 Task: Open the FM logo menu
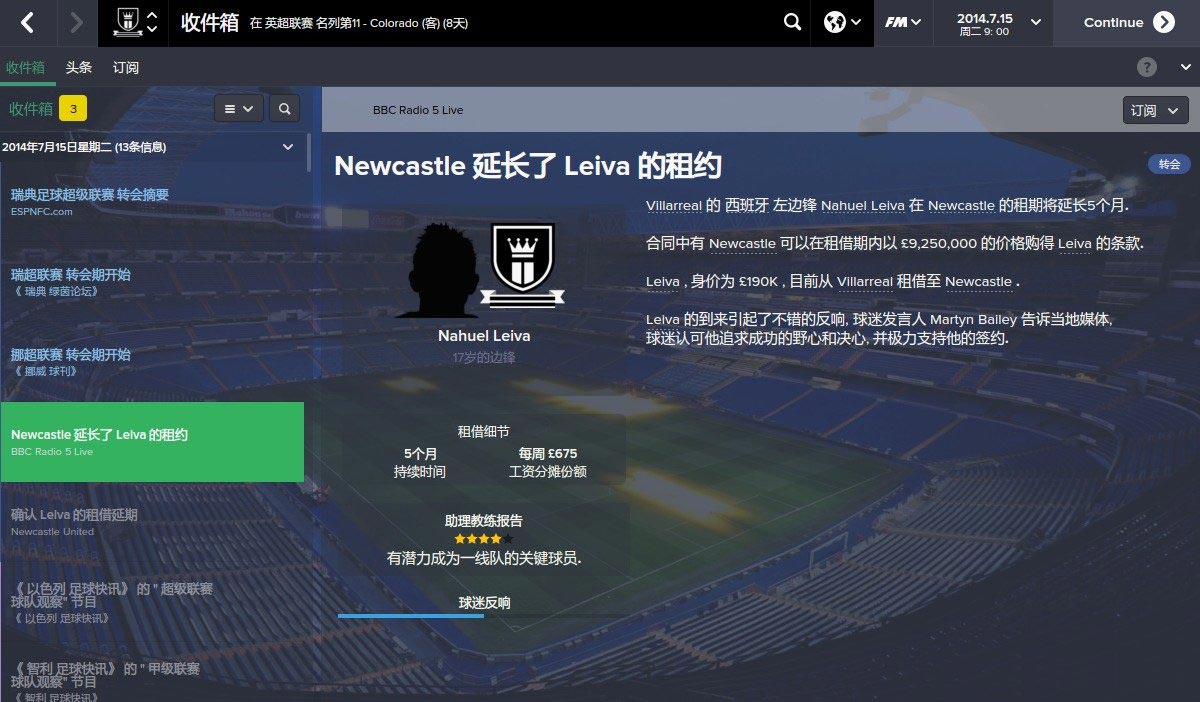coord(903,22)
